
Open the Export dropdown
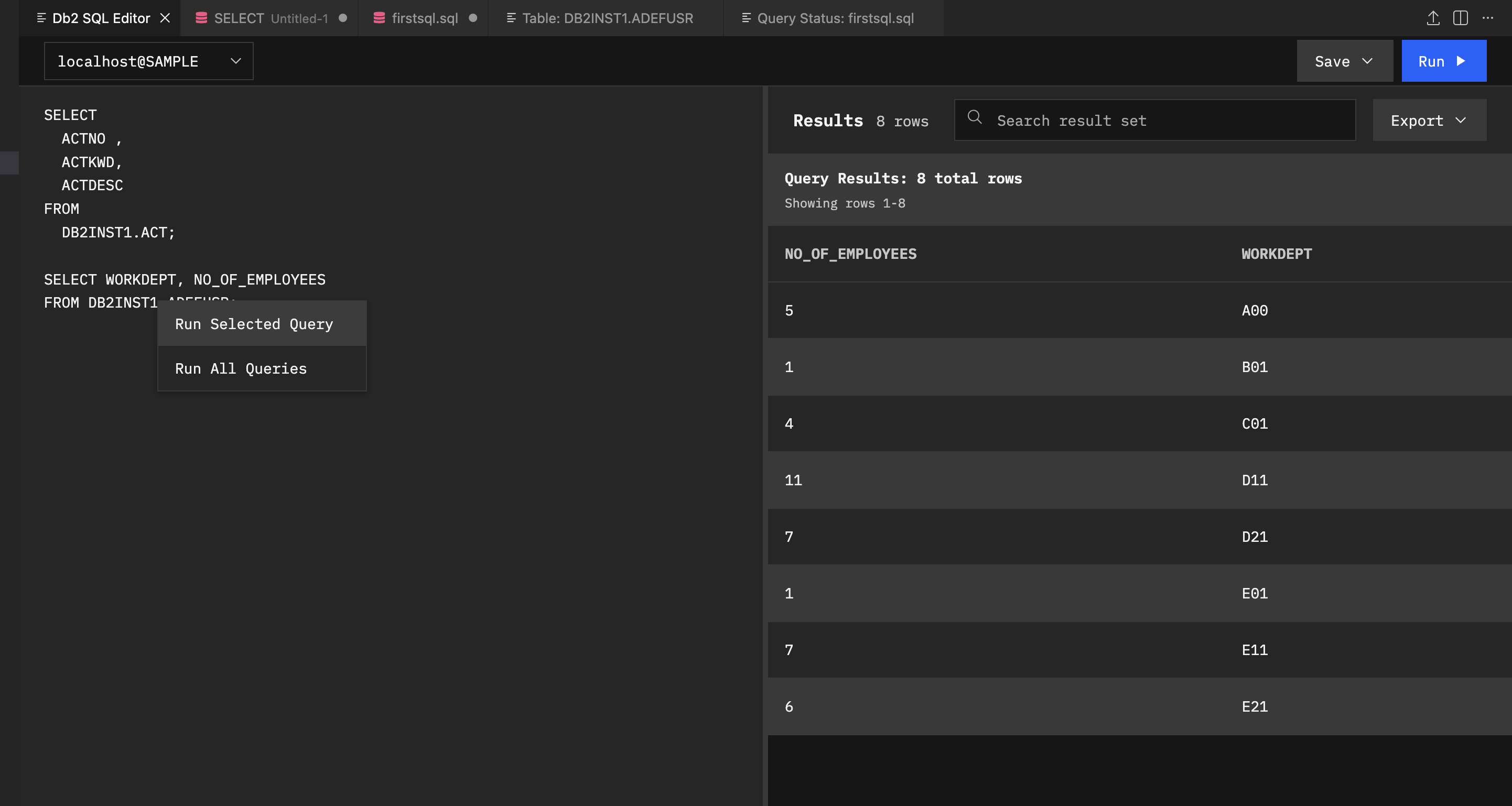pyautogui.click(x=1429, y=120)
